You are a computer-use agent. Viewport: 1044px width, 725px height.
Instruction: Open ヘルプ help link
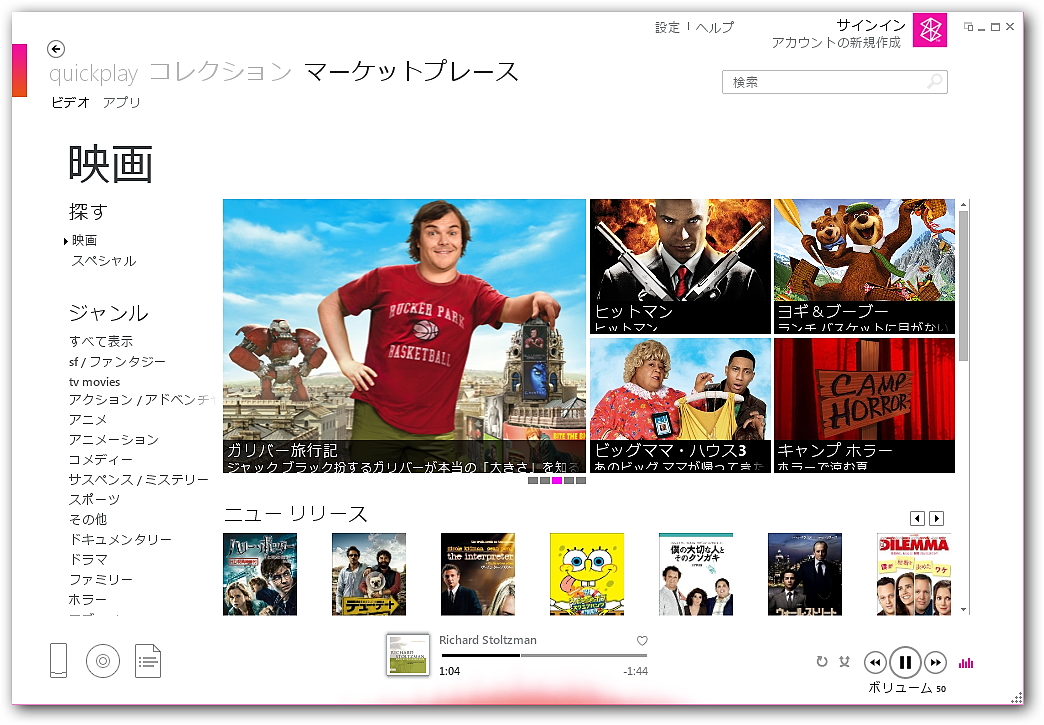click(x=715, y=27)
